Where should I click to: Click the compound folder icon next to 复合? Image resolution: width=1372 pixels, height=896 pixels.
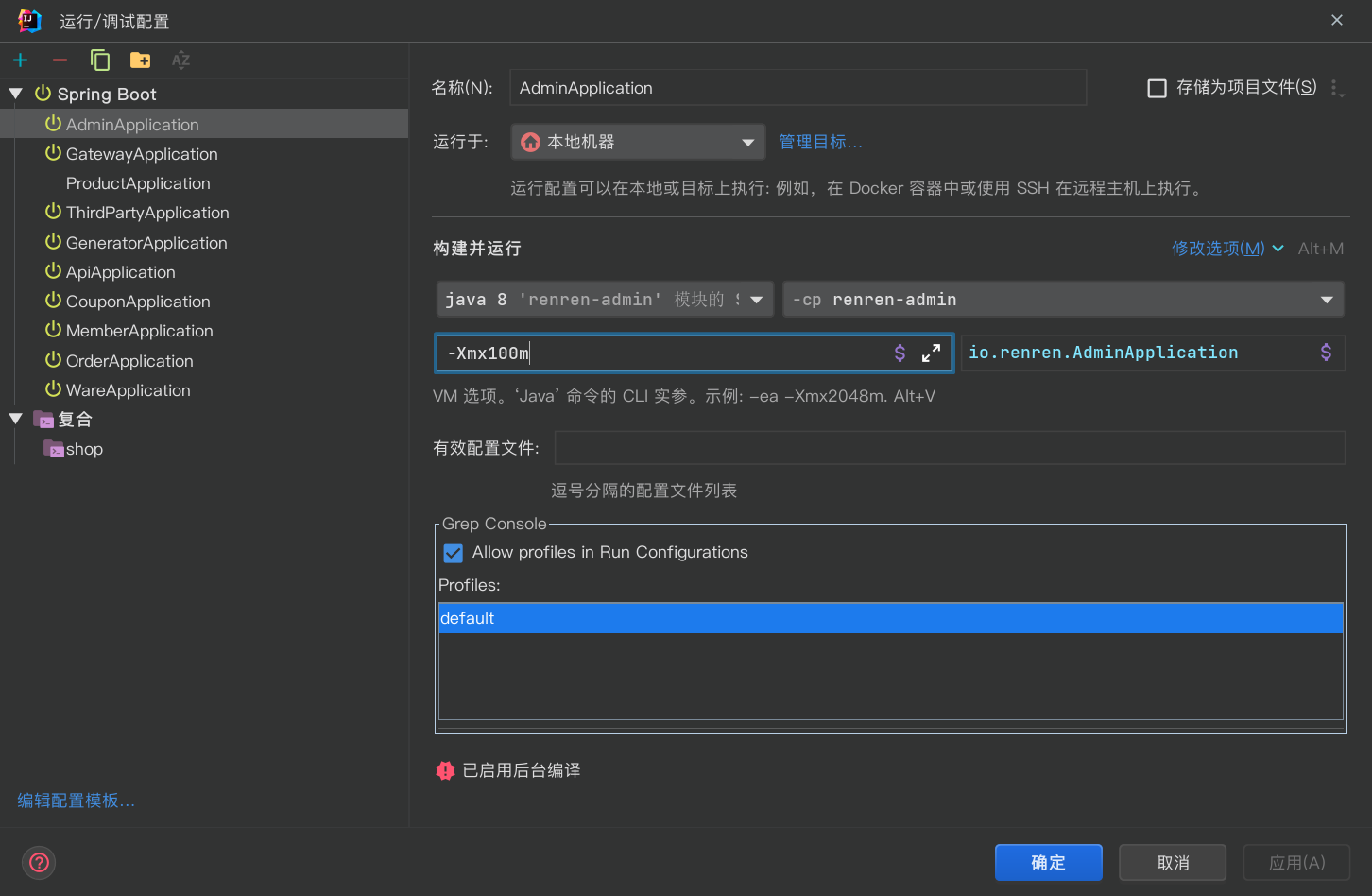(43, 419)
